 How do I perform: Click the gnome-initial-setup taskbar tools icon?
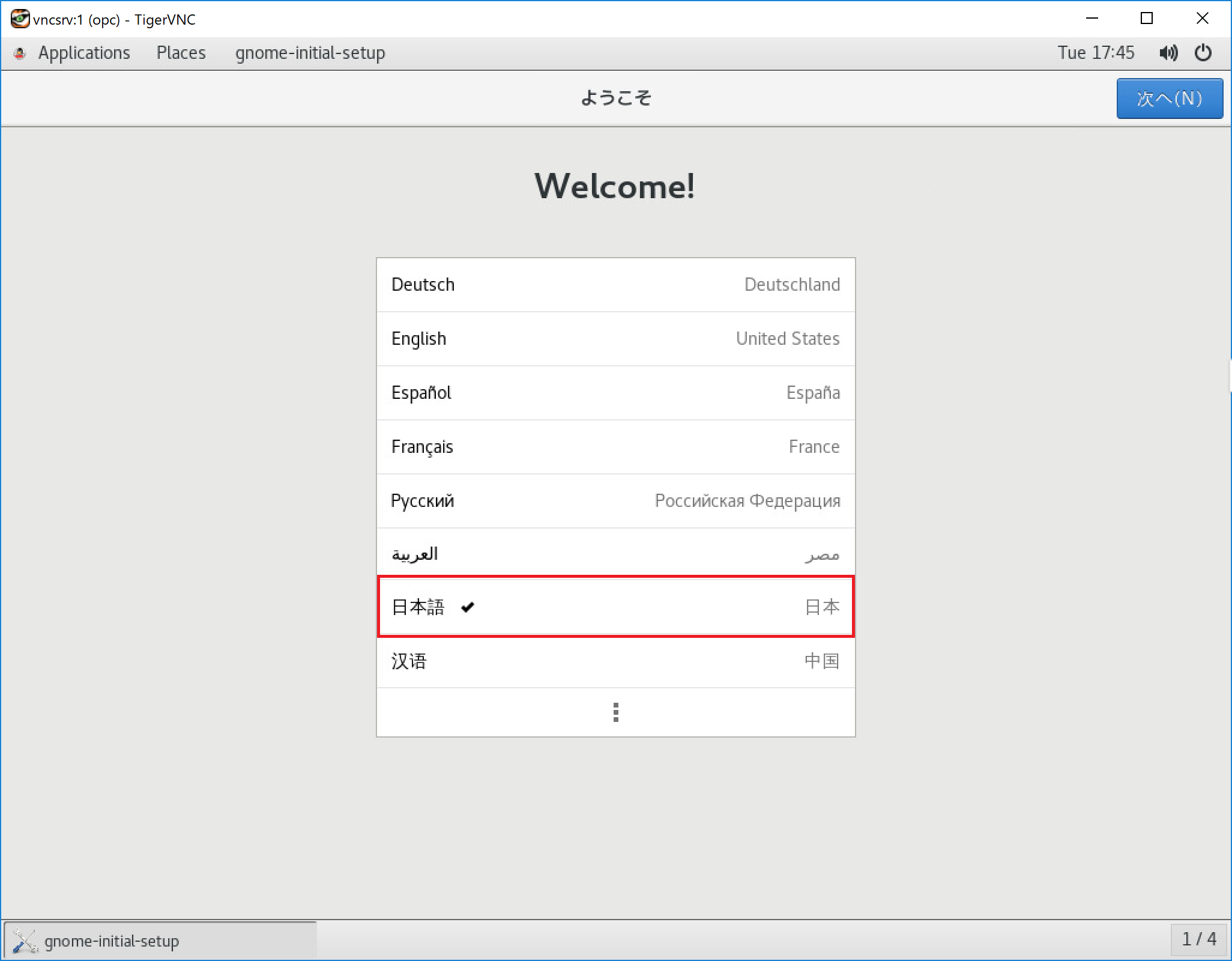(25, 941)
